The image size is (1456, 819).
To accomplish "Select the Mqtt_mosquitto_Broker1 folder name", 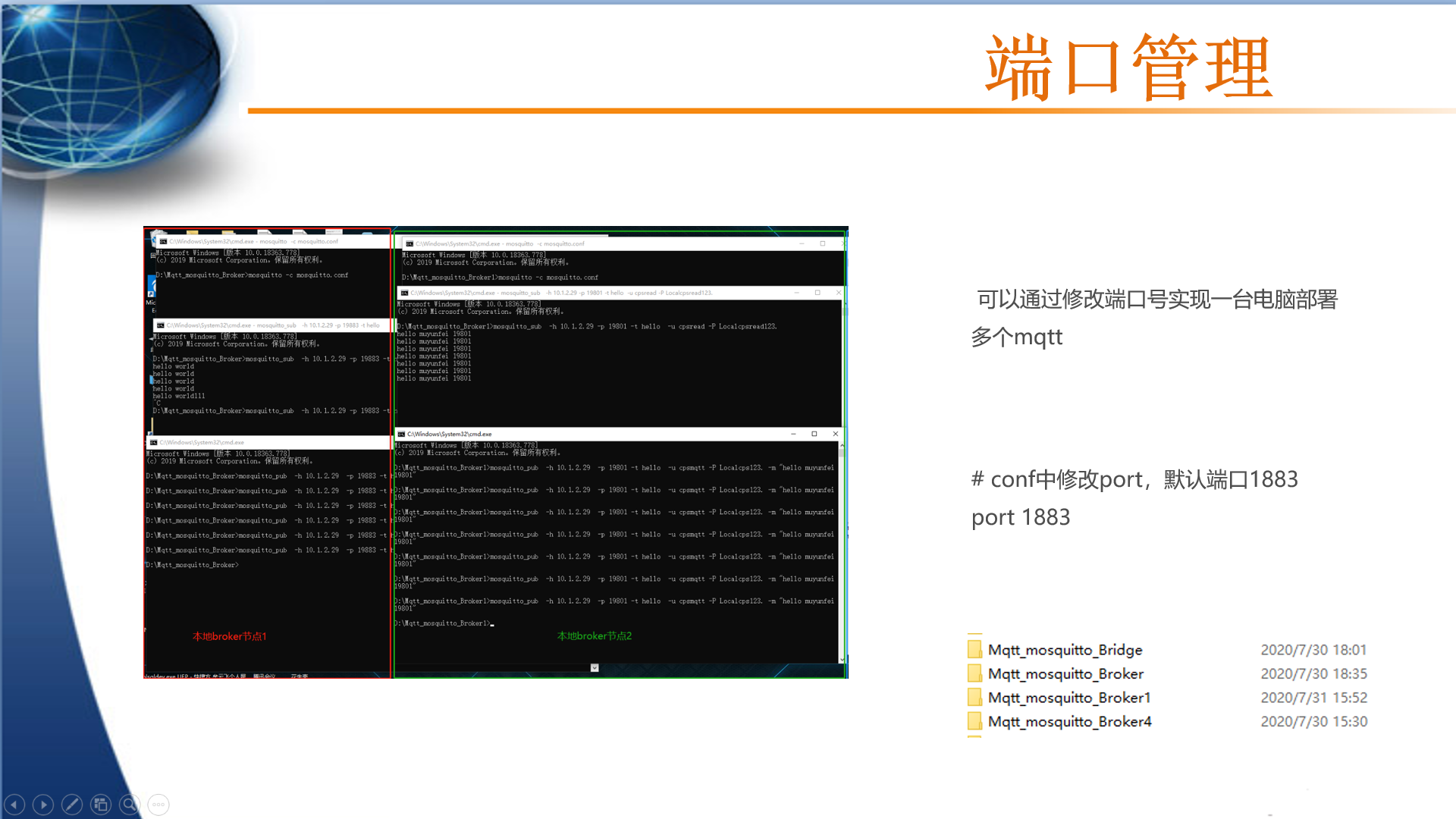I will click(x=1068, y=698).
